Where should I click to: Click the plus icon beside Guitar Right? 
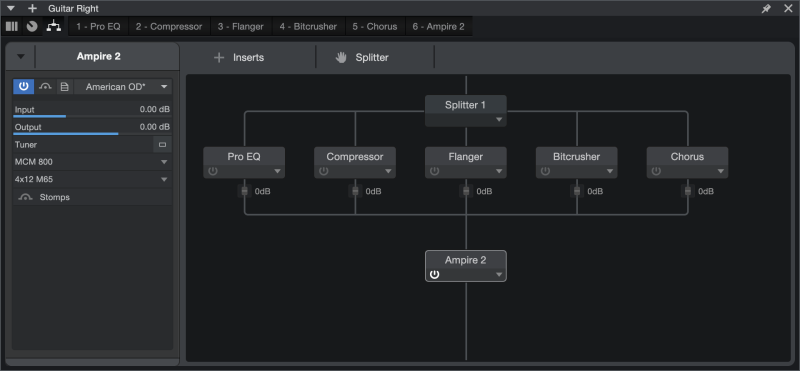(x=33, y=8)
